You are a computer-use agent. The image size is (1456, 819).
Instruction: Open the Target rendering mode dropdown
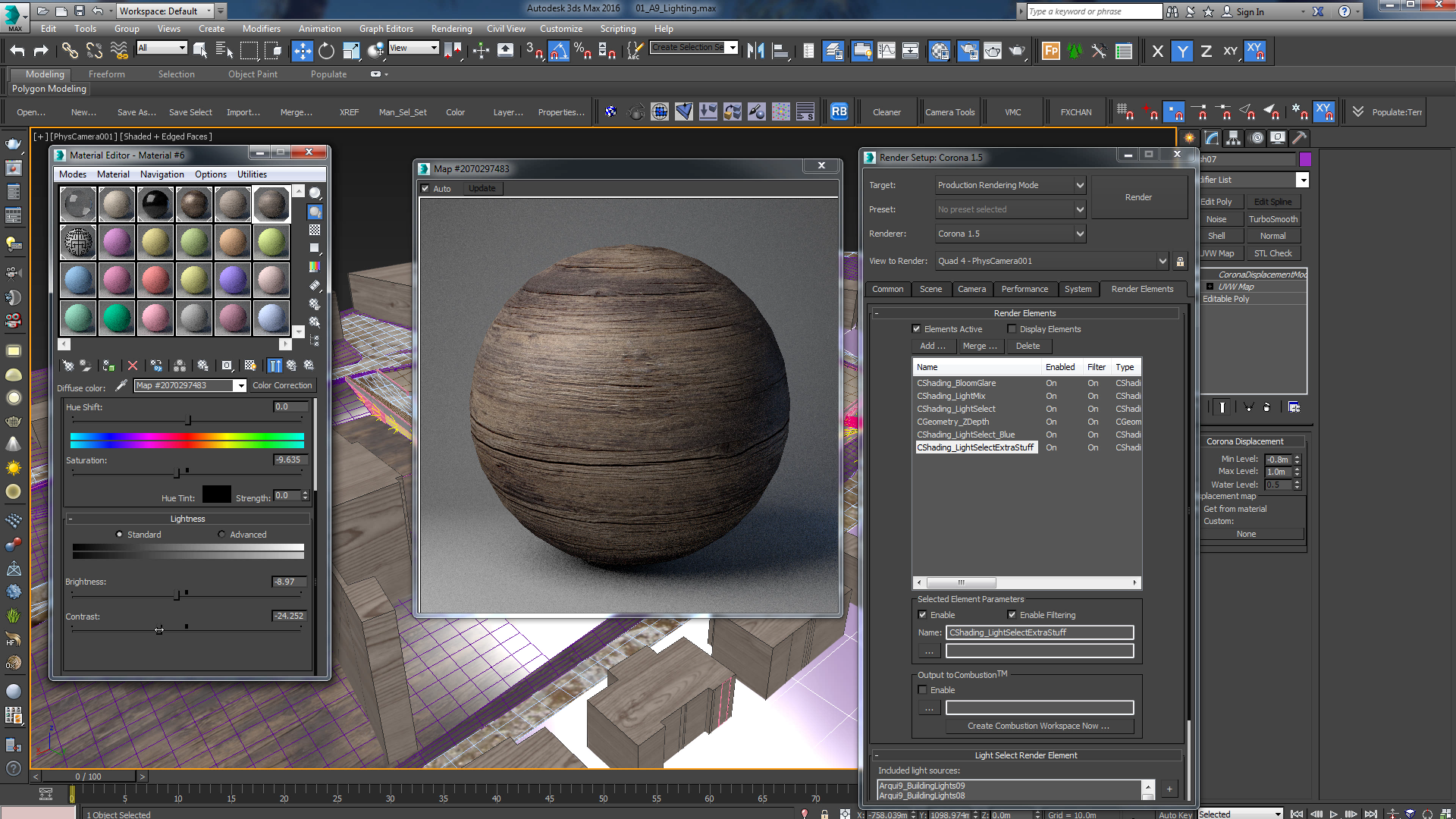(1010, 186)
